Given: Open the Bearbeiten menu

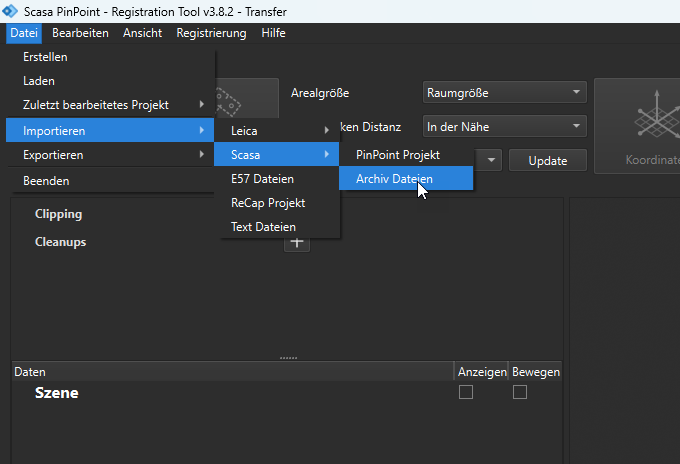Looking at the screenshot, I should [80, 33].
